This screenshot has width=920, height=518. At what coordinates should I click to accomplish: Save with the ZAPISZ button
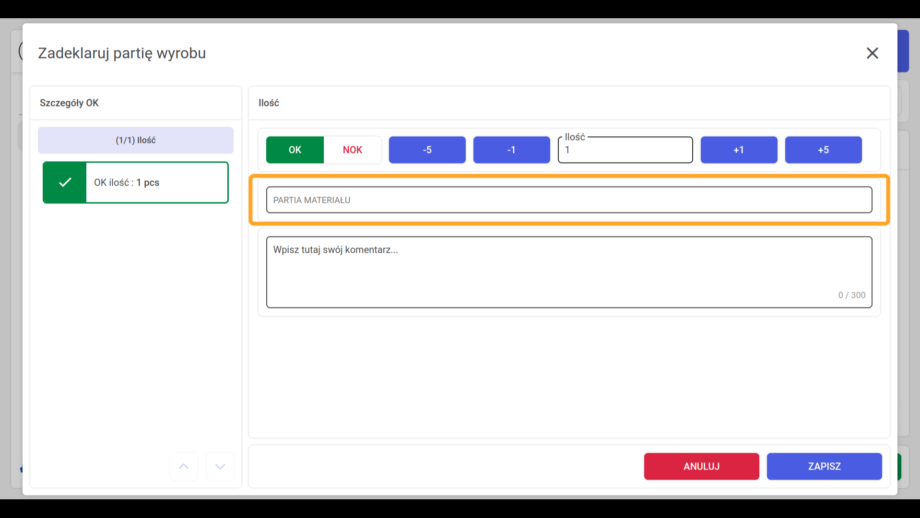pos(824,466)
